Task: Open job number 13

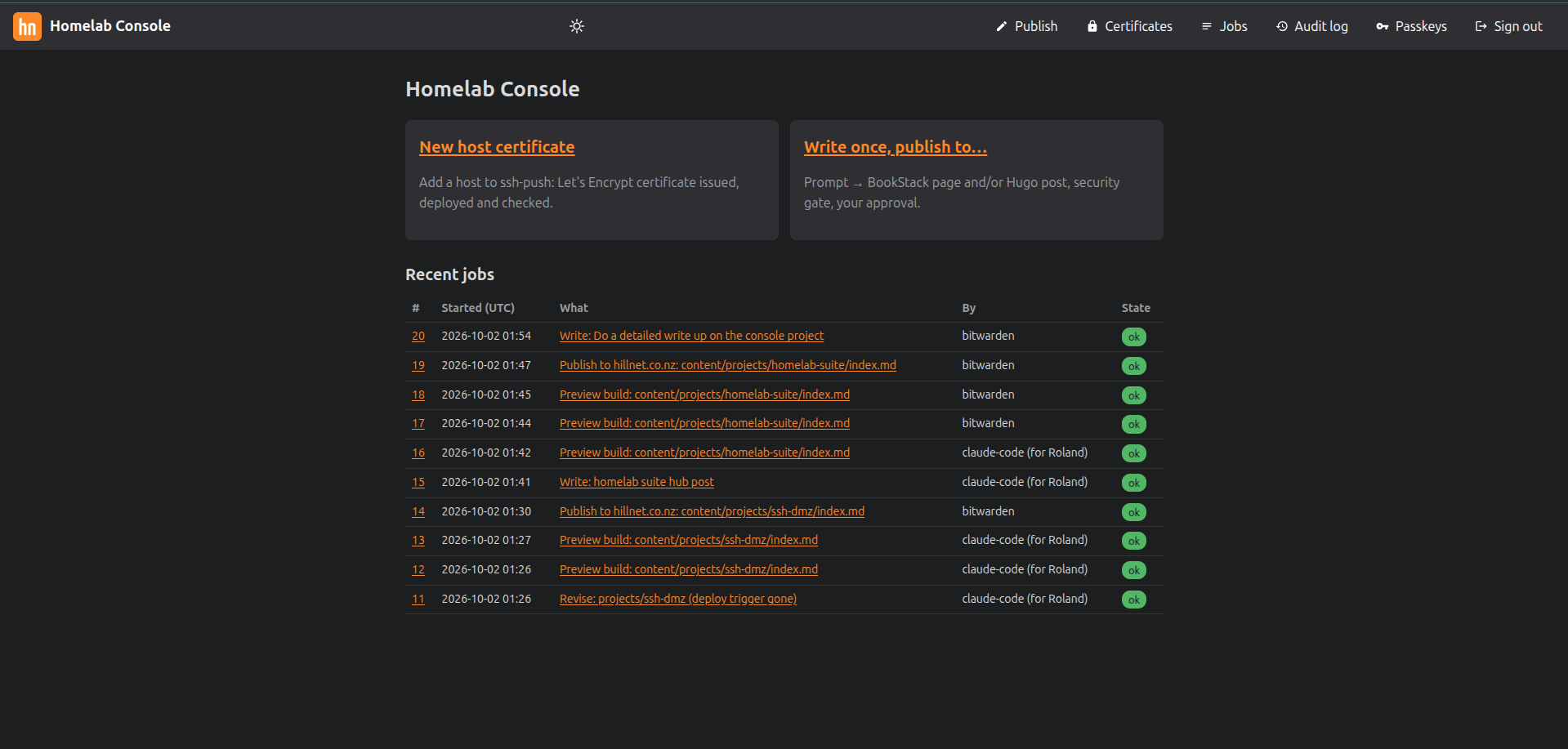Action: (x=418, y=540)
